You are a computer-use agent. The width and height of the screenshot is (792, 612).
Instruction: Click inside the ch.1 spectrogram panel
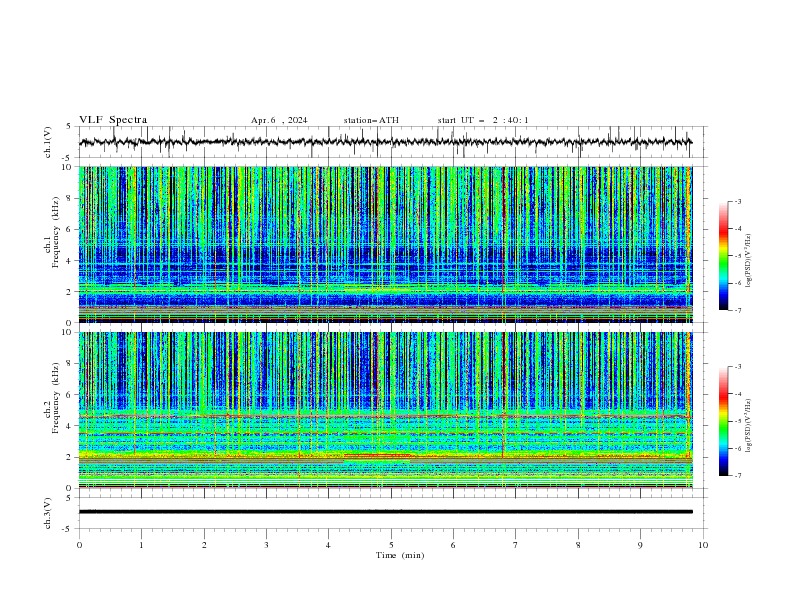click(385, 244)
